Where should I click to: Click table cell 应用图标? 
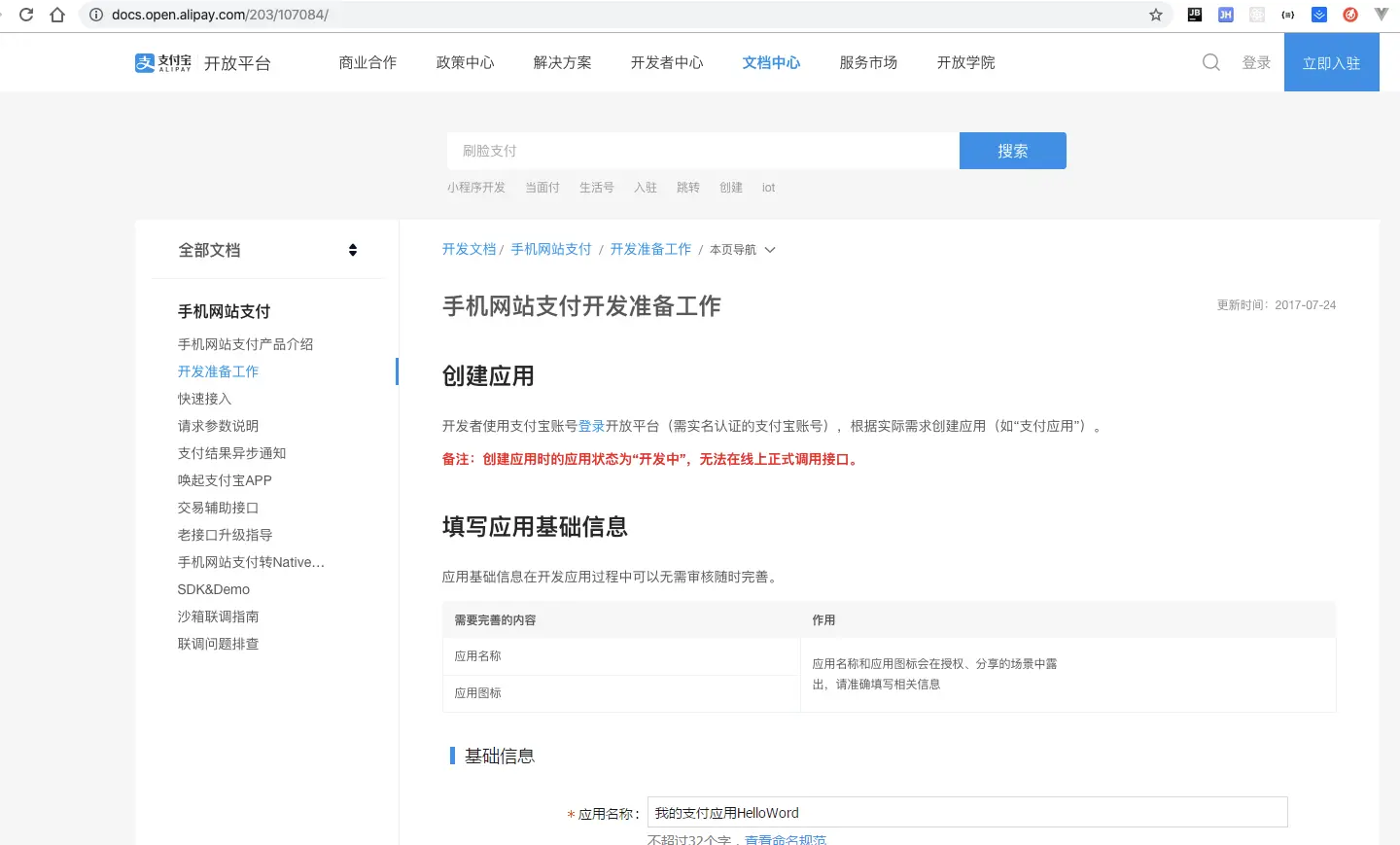[621, 693]
